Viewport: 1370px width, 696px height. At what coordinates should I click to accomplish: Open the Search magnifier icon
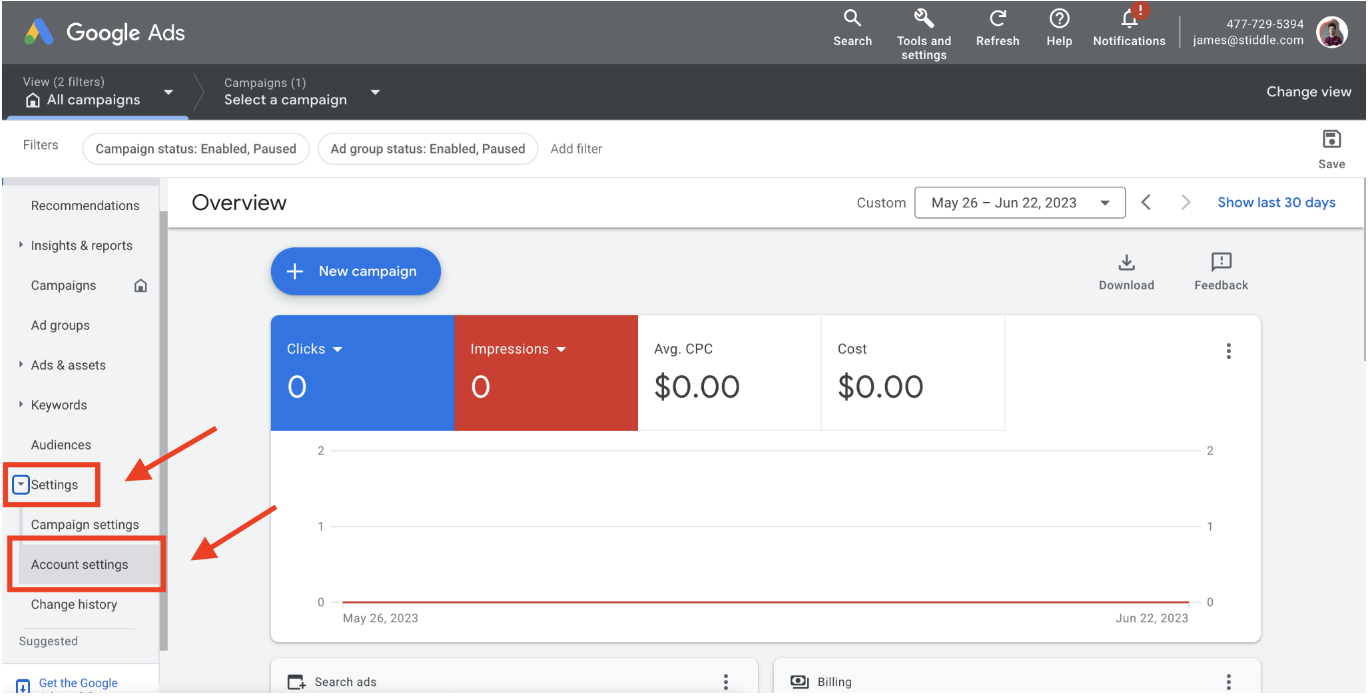[852, 18]
